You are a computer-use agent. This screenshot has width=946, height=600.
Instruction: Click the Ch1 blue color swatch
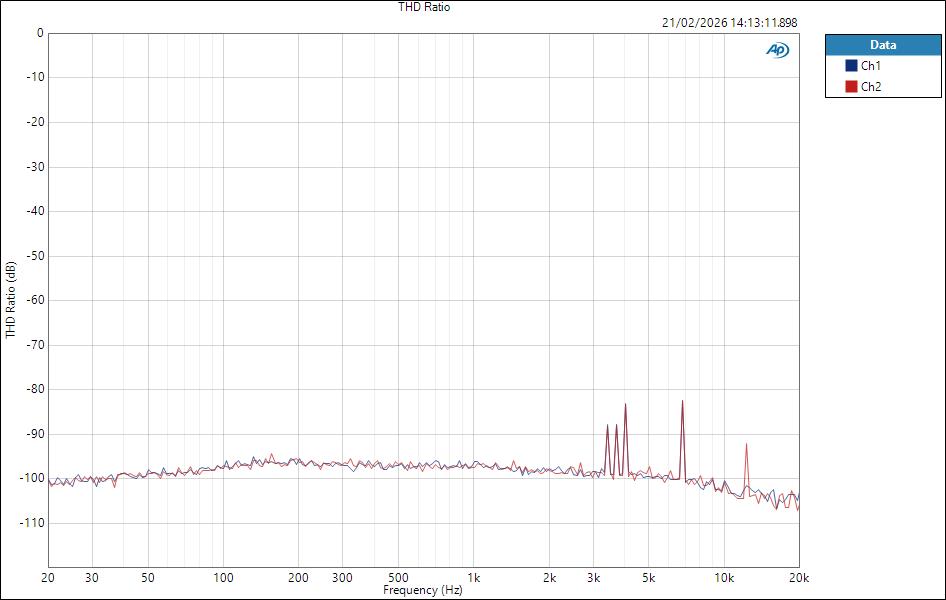[851, 64]
